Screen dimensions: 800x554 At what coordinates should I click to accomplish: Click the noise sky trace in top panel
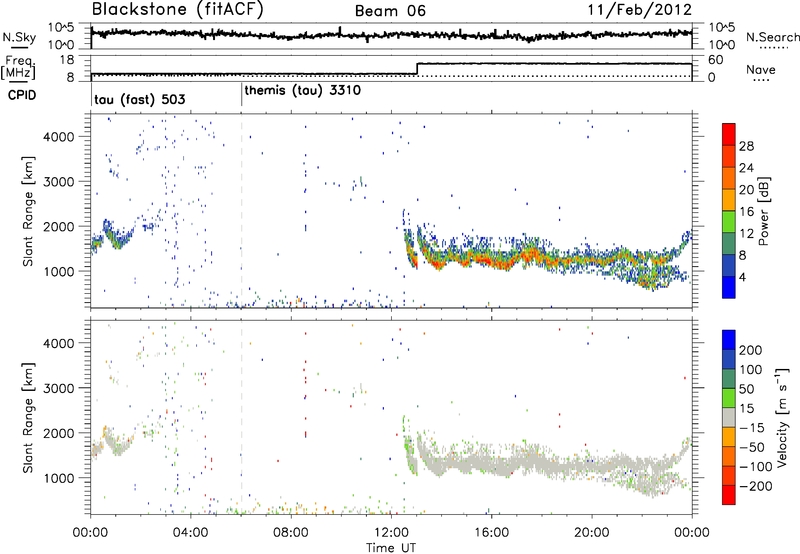[391, 34]
